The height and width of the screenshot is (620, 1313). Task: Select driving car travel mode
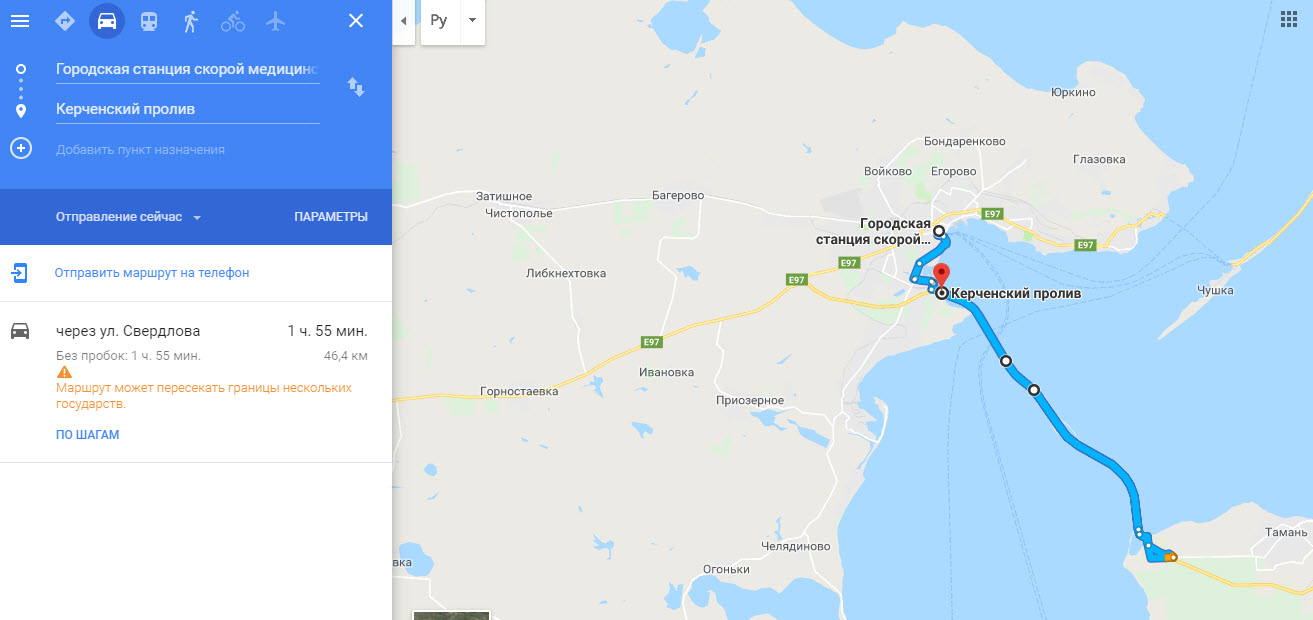coord(107,21)
